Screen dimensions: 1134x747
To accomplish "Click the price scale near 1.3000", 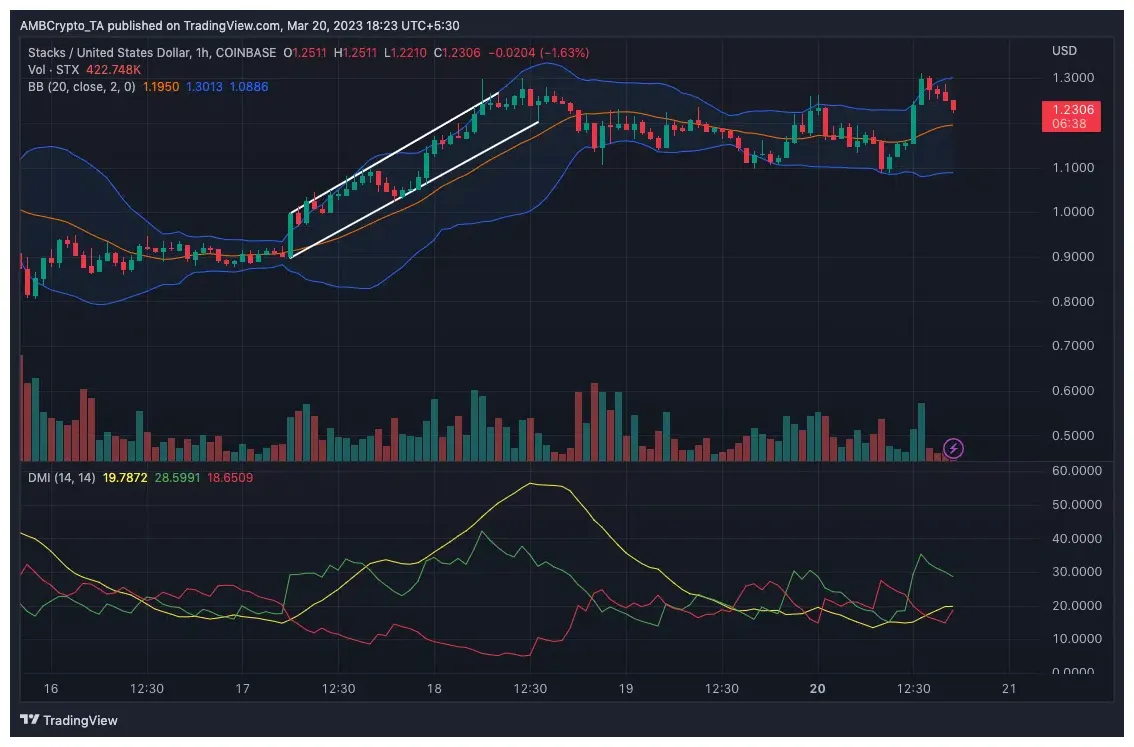I will pyautogui.click(x=1073, y=77).
